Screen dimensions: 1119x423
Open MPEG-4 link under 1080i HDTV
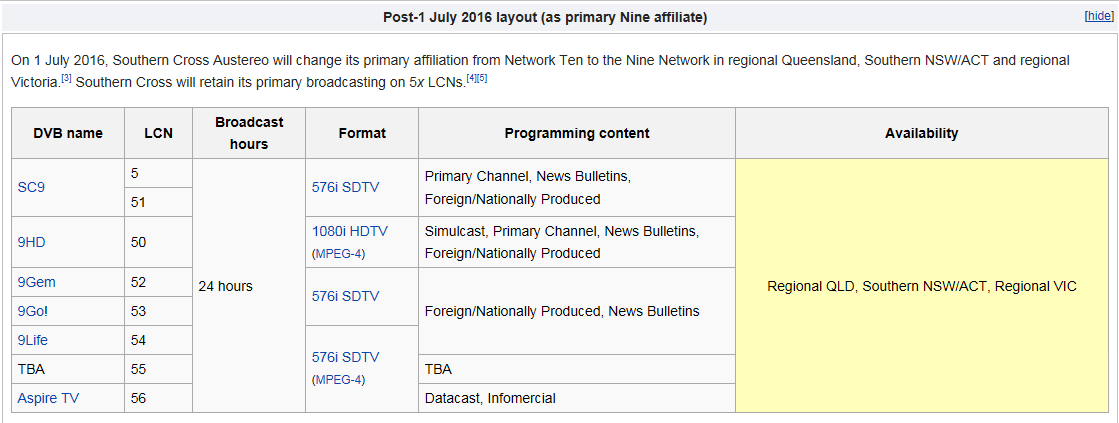point(339,253)
